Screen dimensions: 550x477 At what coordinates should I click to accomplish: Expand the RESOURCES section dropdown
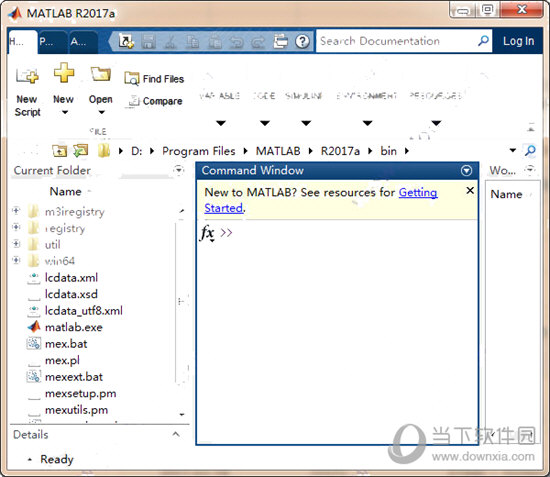click(436, 123)
